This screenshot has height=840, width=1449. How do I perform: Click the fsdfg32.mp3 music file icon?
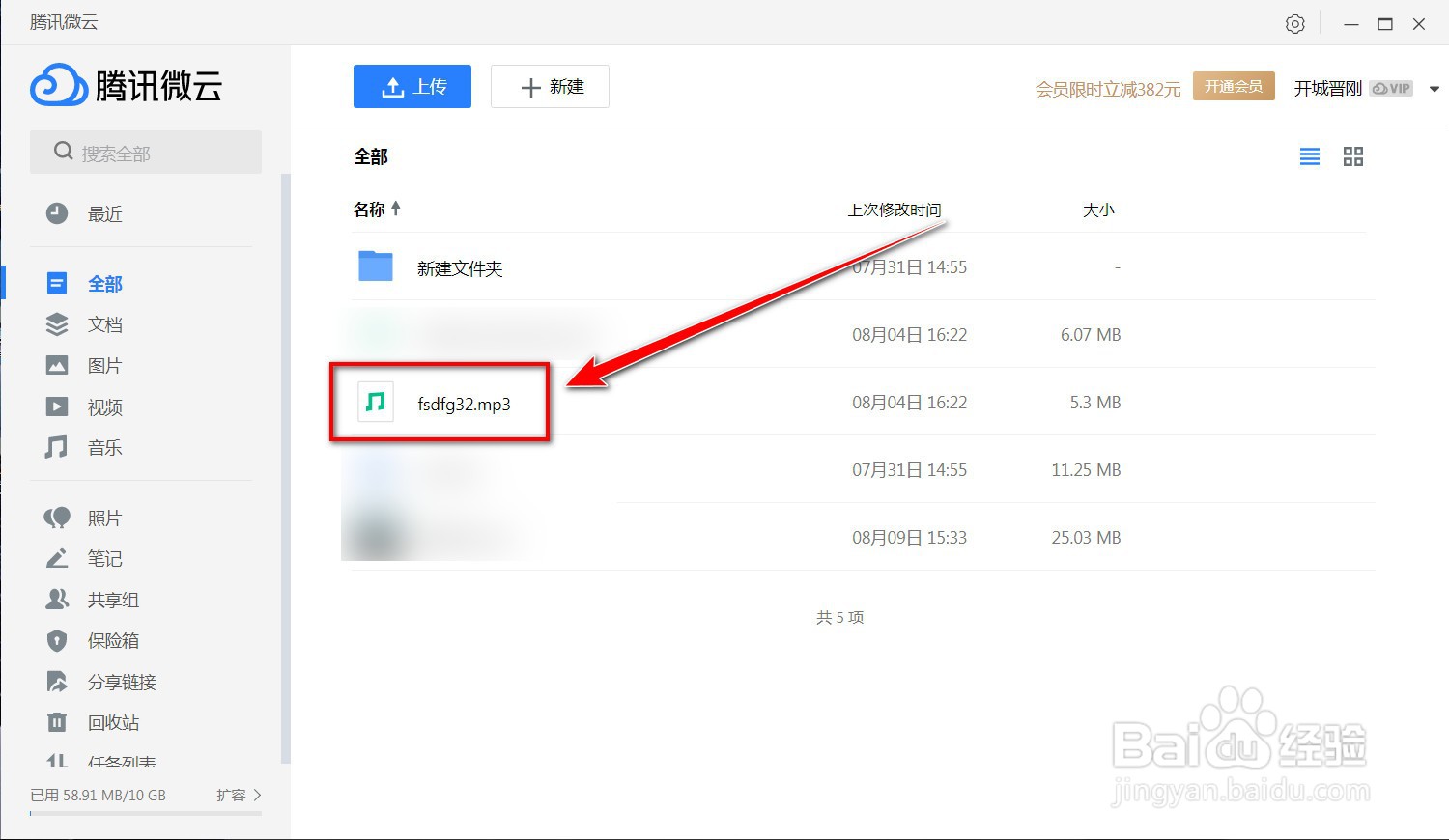[x=376, y=402]
